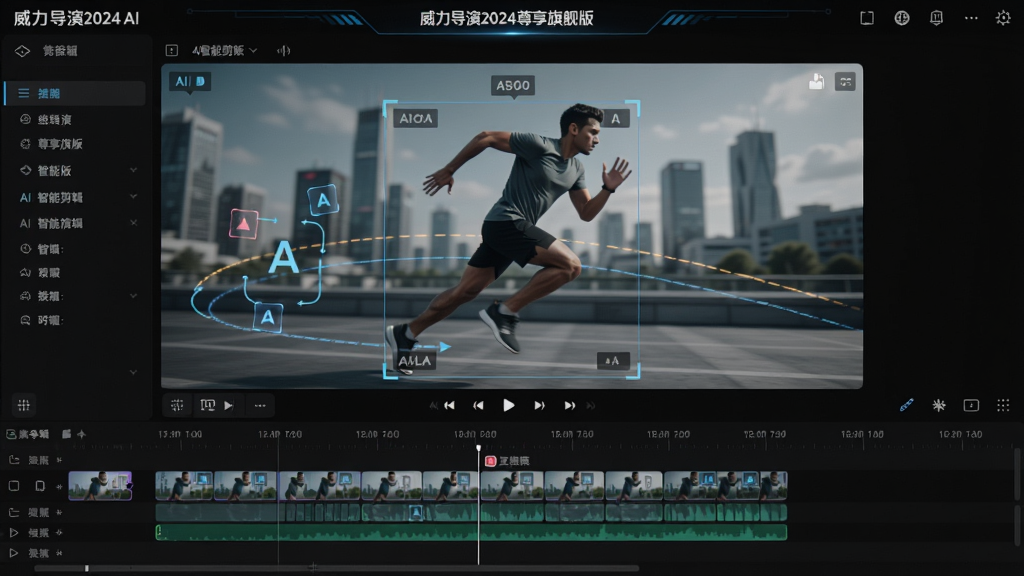Open the title bar ellipsis menu
Viewport: 1024px width, 576px height.
coord(971,18)
